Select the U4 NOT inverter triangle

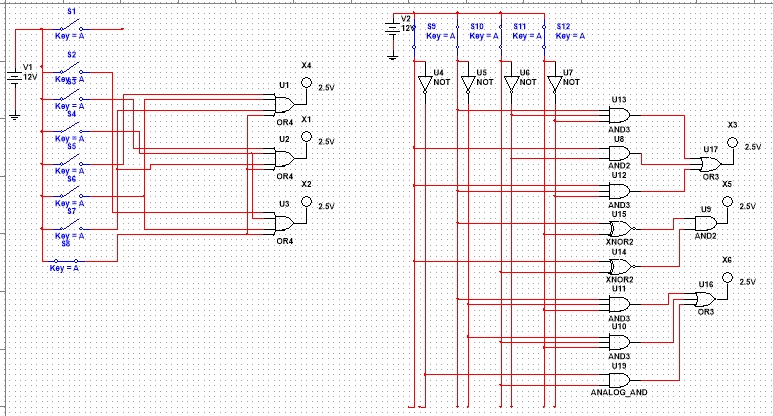[x=425, y=84]
